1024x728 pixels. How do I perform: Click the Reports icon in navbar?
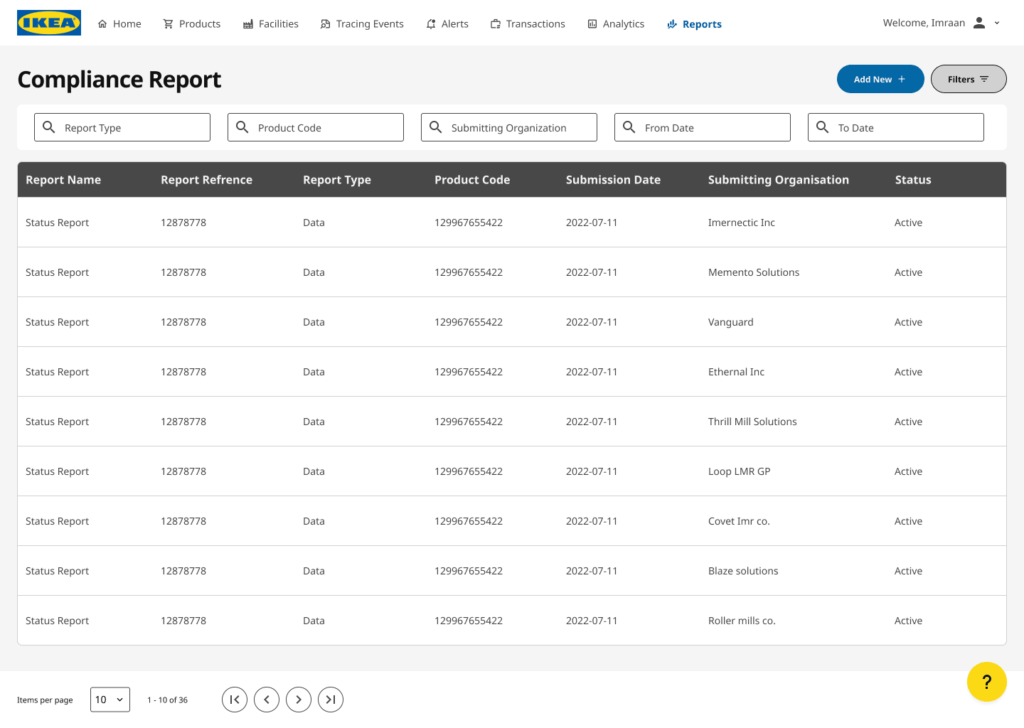click(x=672, y=24)
